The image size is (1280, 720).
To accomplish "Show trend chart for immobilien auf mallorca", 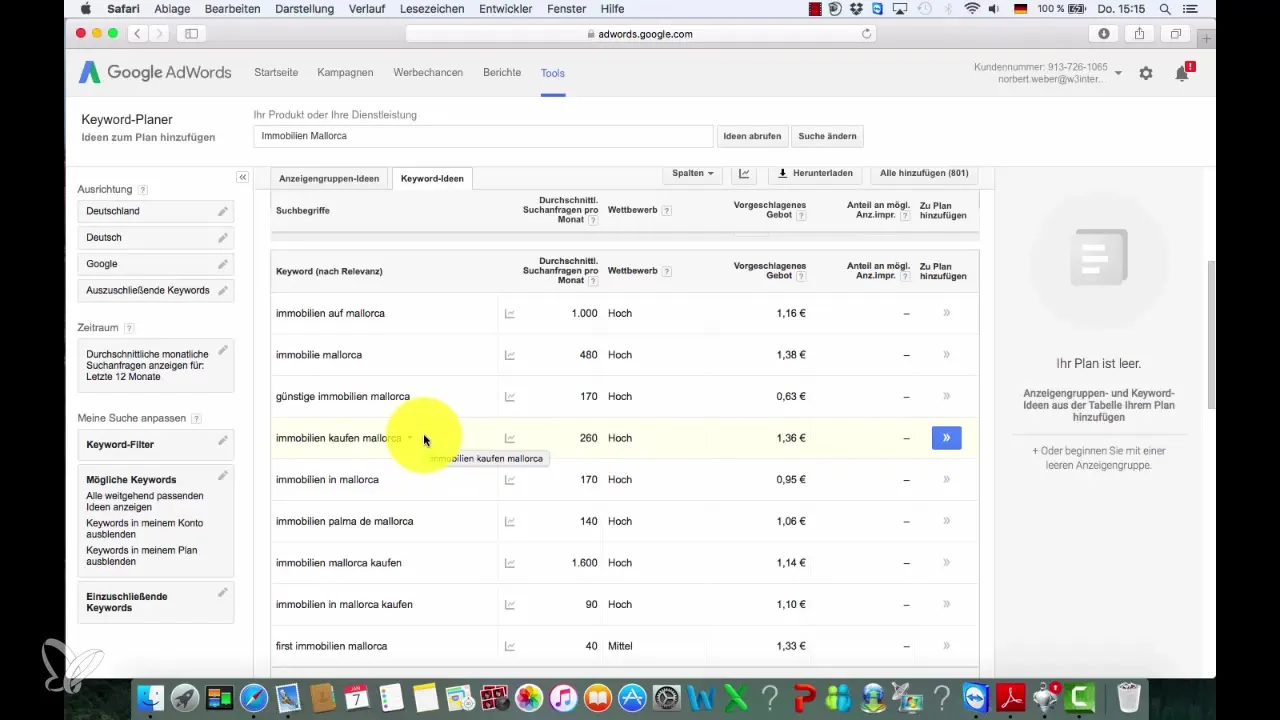I will pyautogui.click(x=510, y=314).
